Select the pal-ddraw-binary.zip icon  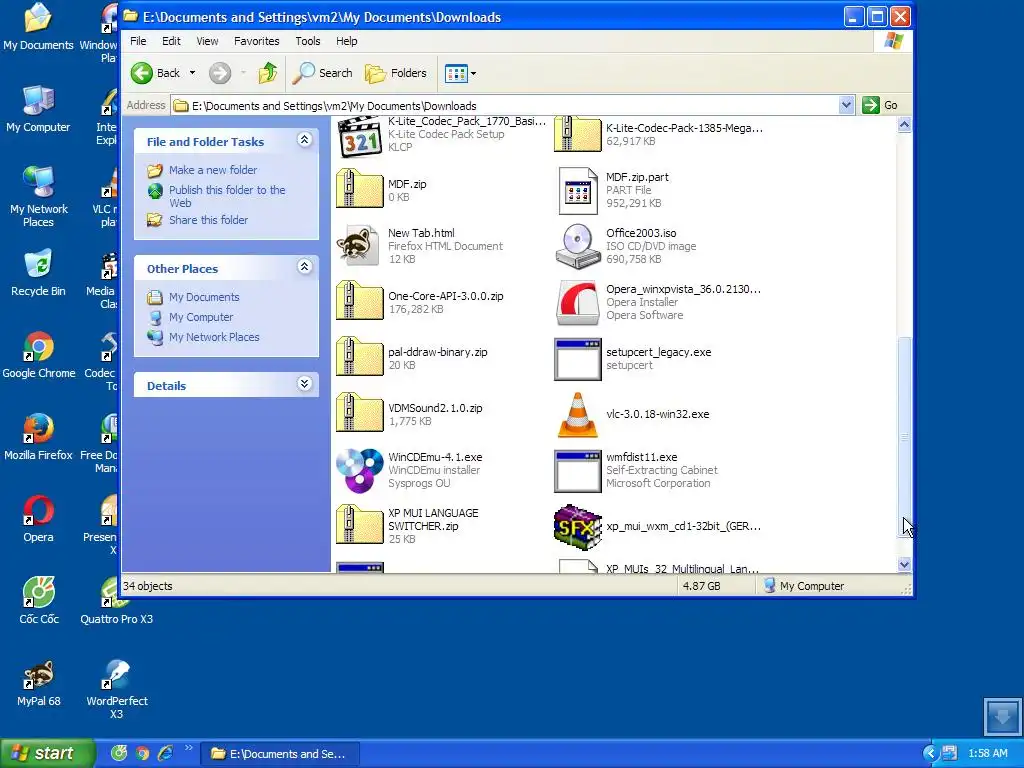359,357
